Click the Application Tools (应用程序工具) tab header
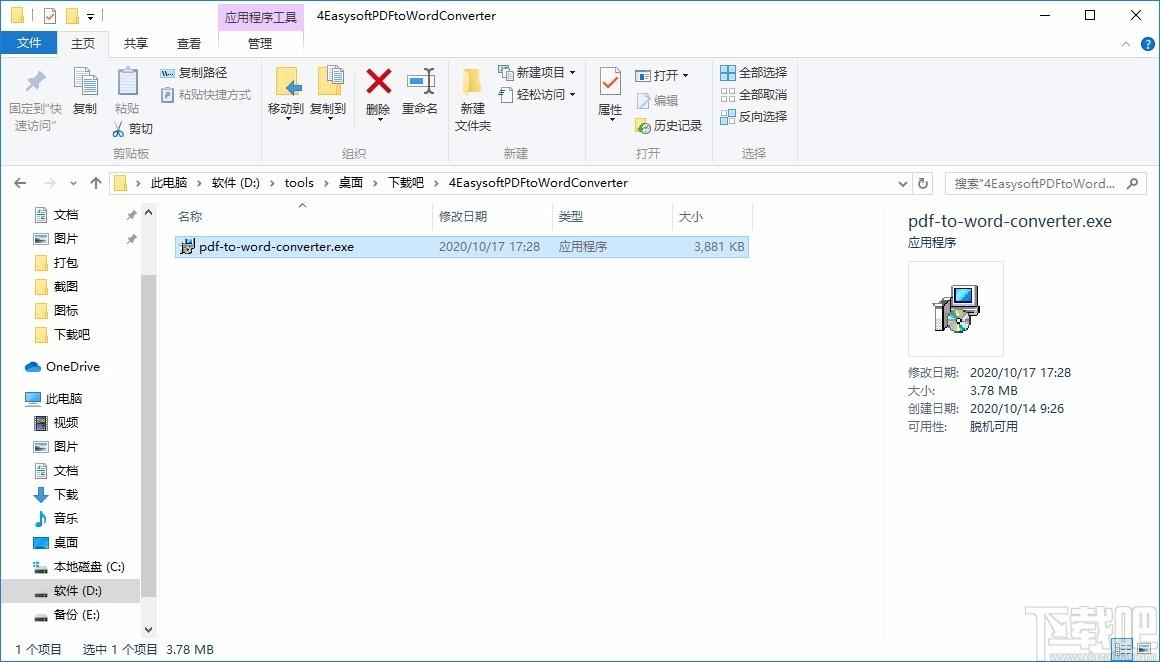Image resolution: width=1160 pixels, height=662 pixels. click(261, 17)
